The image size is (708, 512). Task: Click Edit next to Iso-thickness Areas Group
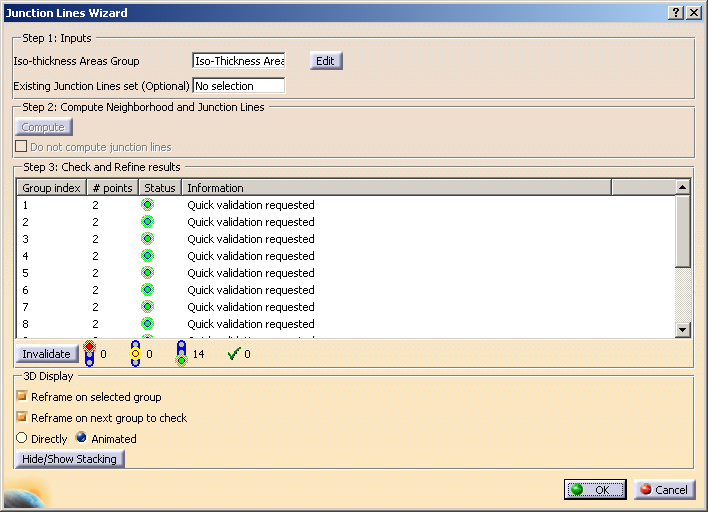pos(325,61)
